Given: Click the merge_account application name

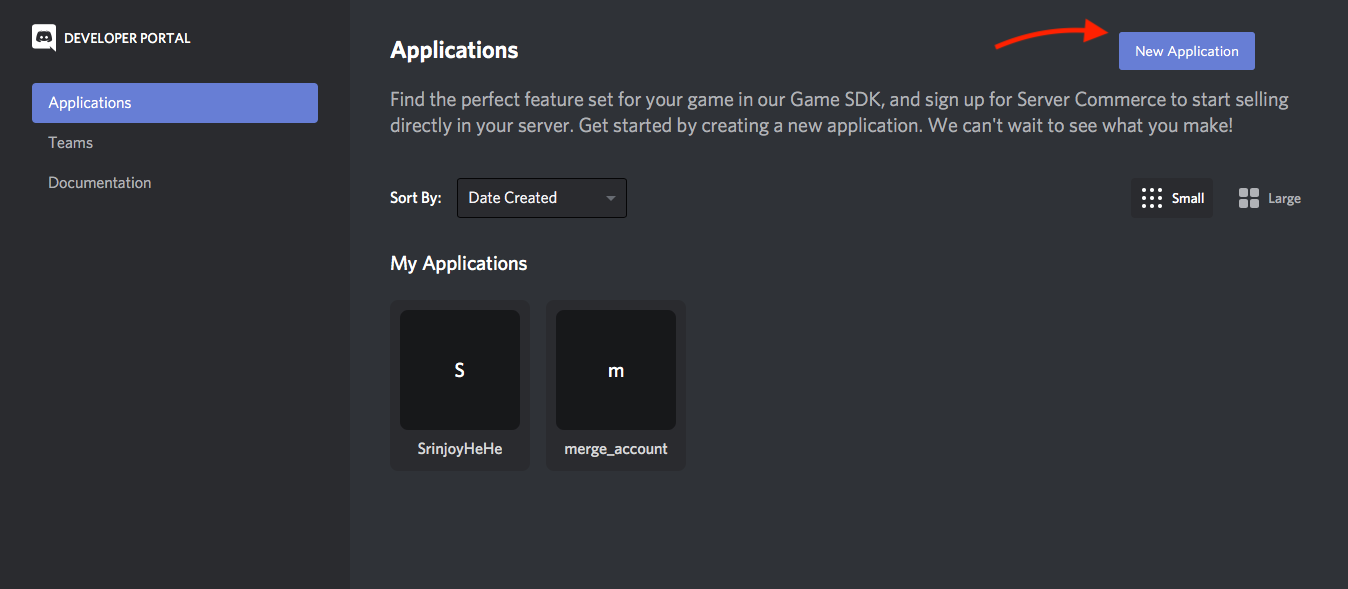Looking at the screenshot, I should [x=616, y=449].
